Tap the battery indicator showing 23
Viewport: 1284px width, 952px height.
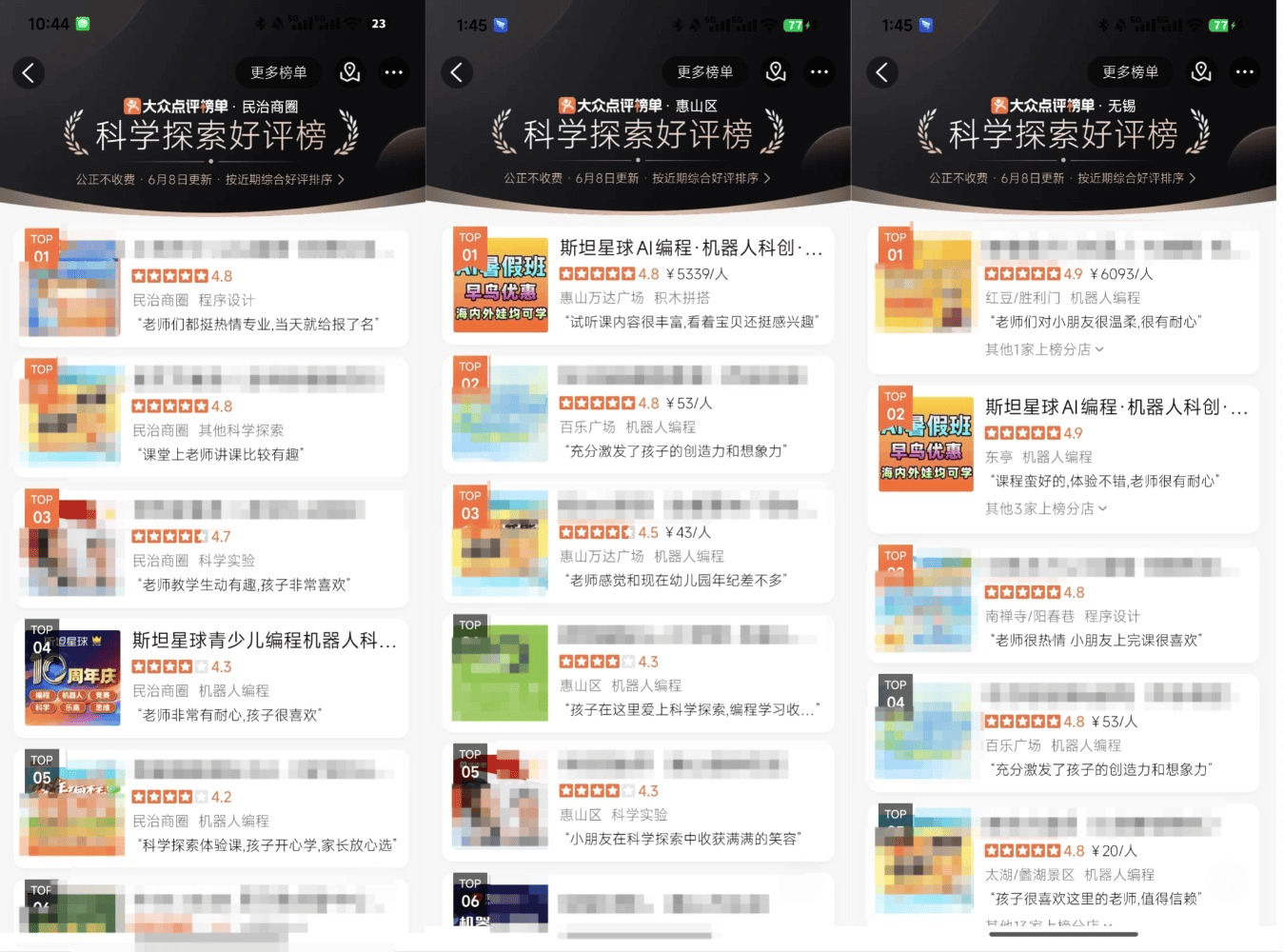pyautogui.click(x=378, y=24)
